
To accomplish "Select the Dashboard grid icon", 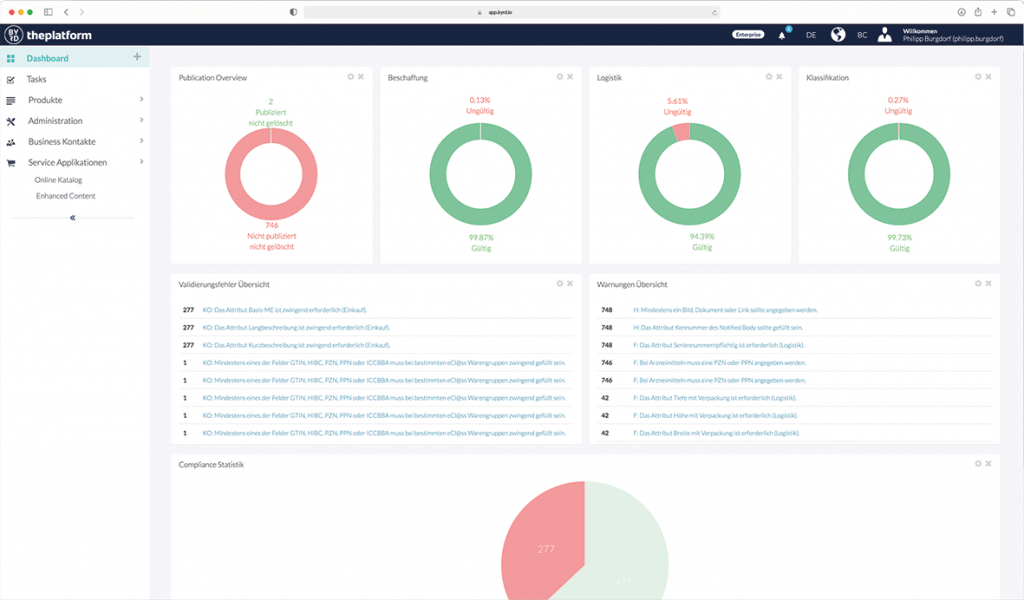I will (12, 58).
